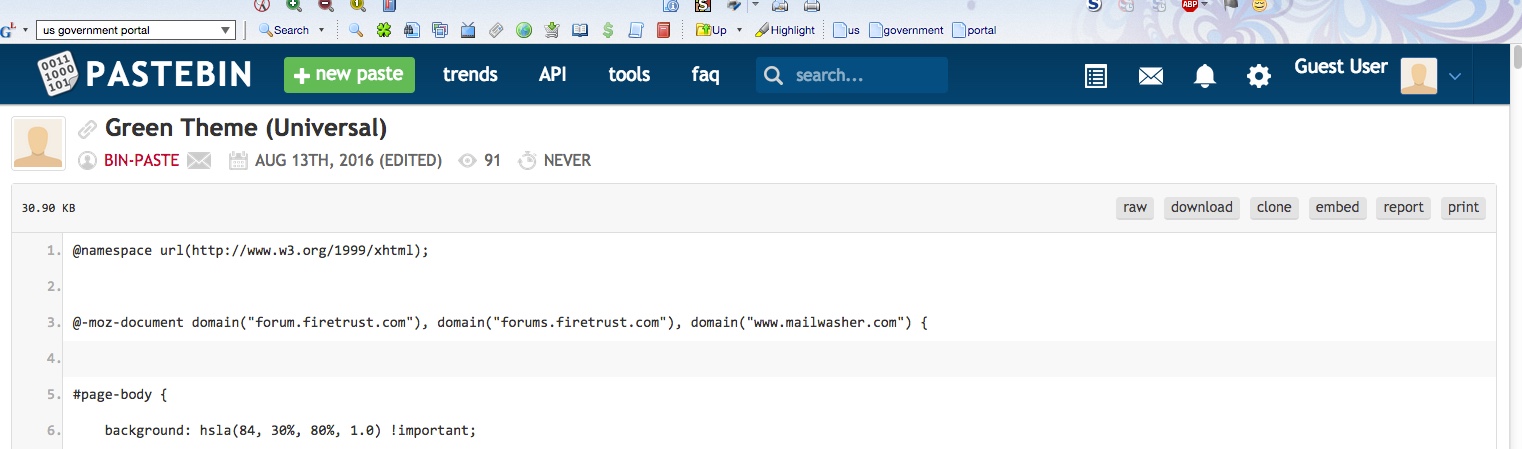Image resolution: width=1522 pixels, height=449 pixels.
Task: Click the scroll document icon in toolbar
Action: point(635,30)
